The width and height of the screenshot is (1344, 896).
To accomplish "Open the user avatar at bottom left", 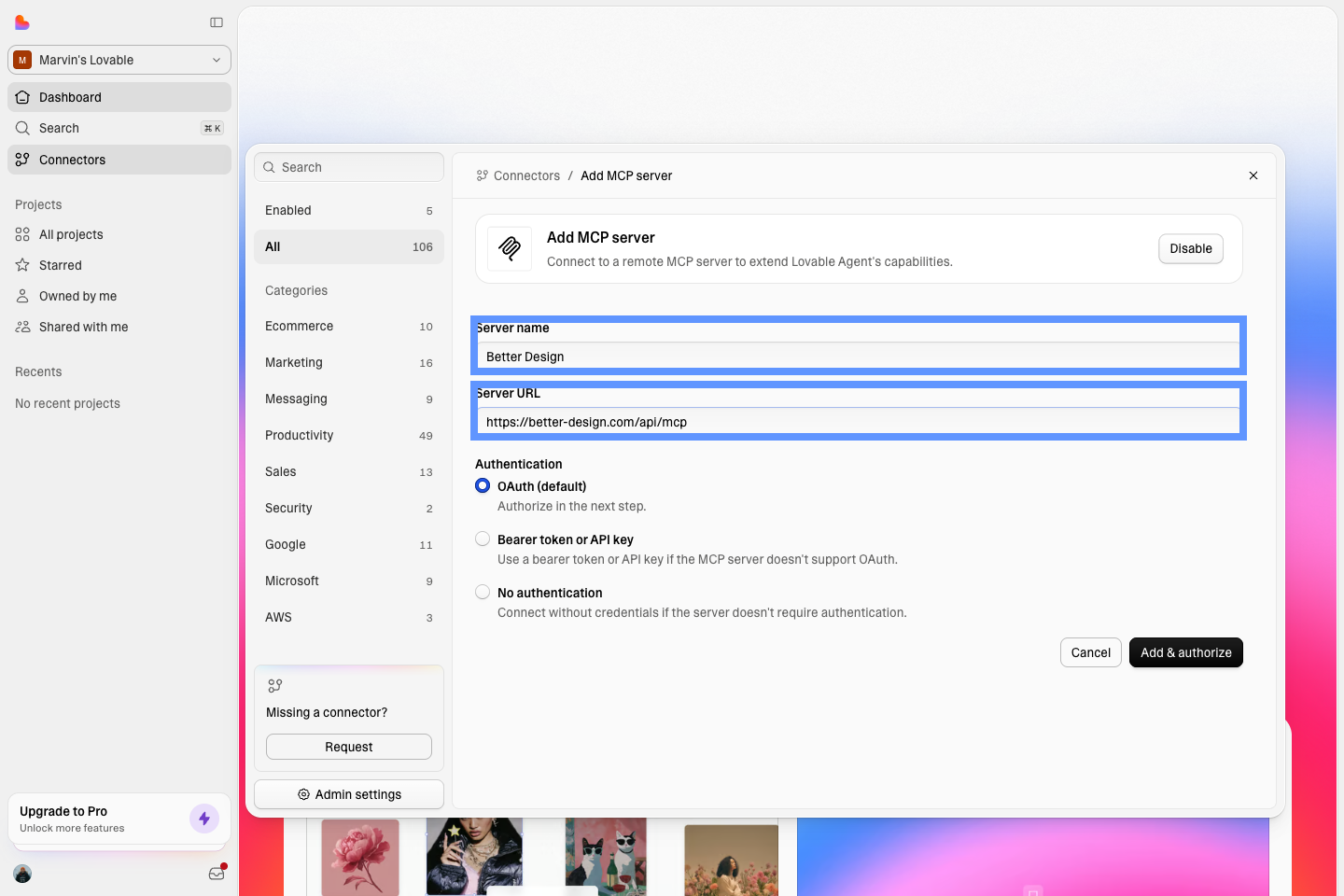I will click(x=22, y=874).
